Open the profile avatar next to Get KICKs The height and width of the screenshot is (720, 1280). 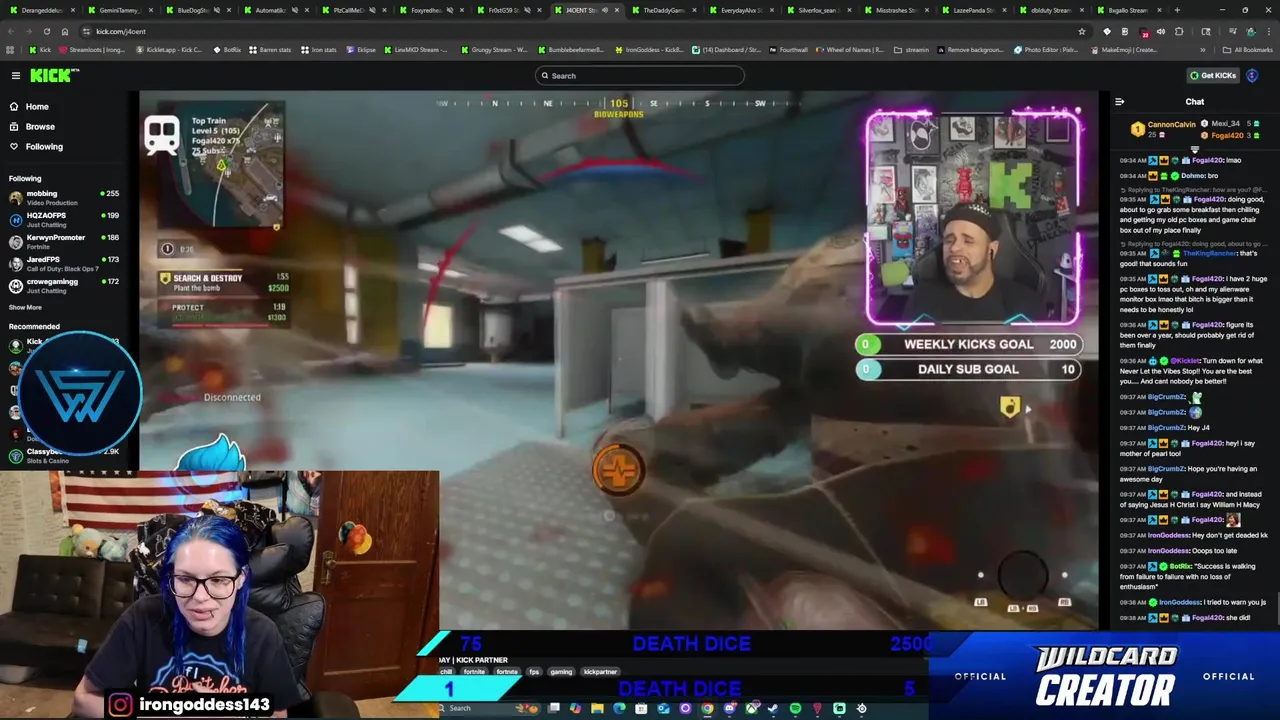tap(1252, 75)
